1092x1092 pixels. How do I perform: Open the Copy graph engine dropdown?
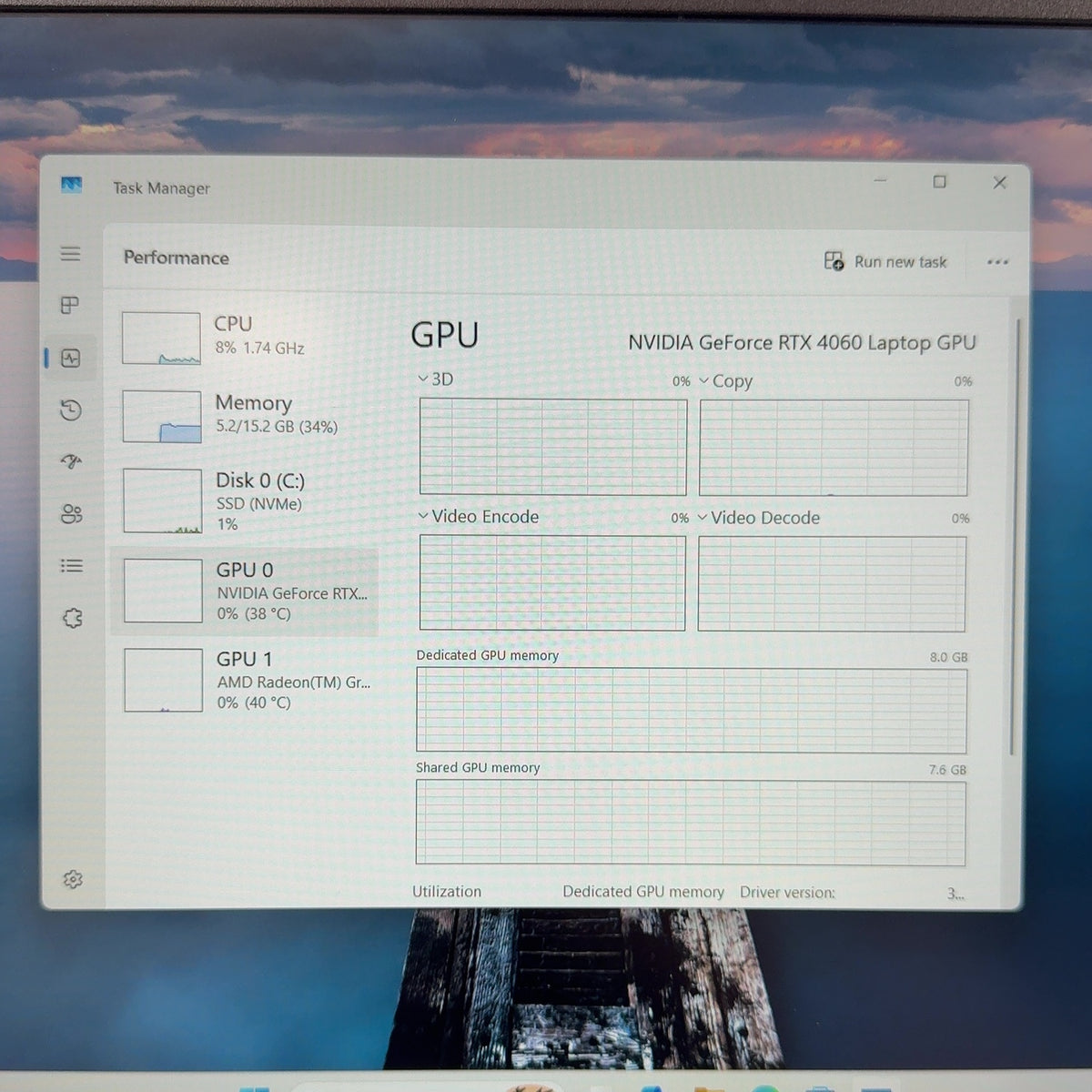tap(725, 381)
